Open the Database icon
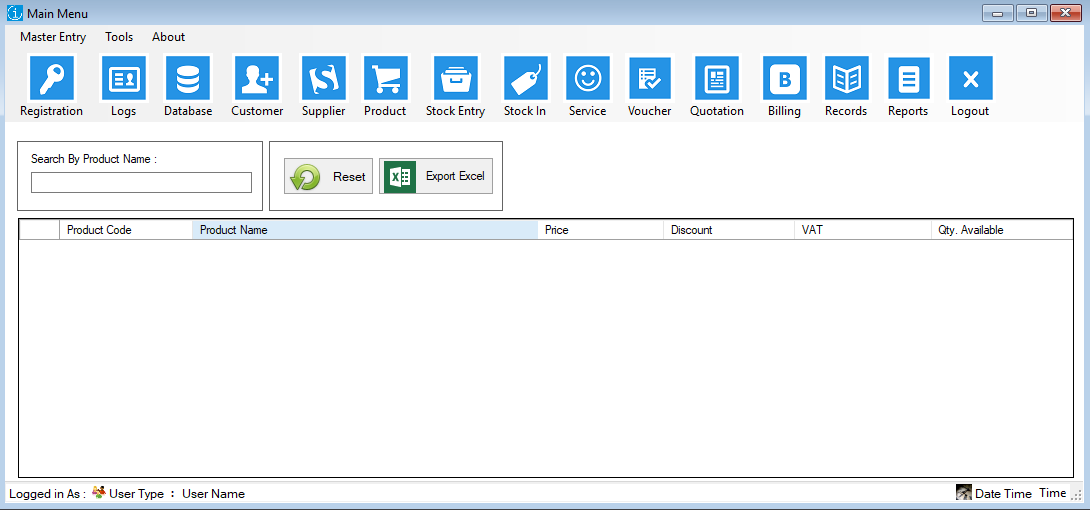Screen dimensions: 1090x510 click(188, 78)
